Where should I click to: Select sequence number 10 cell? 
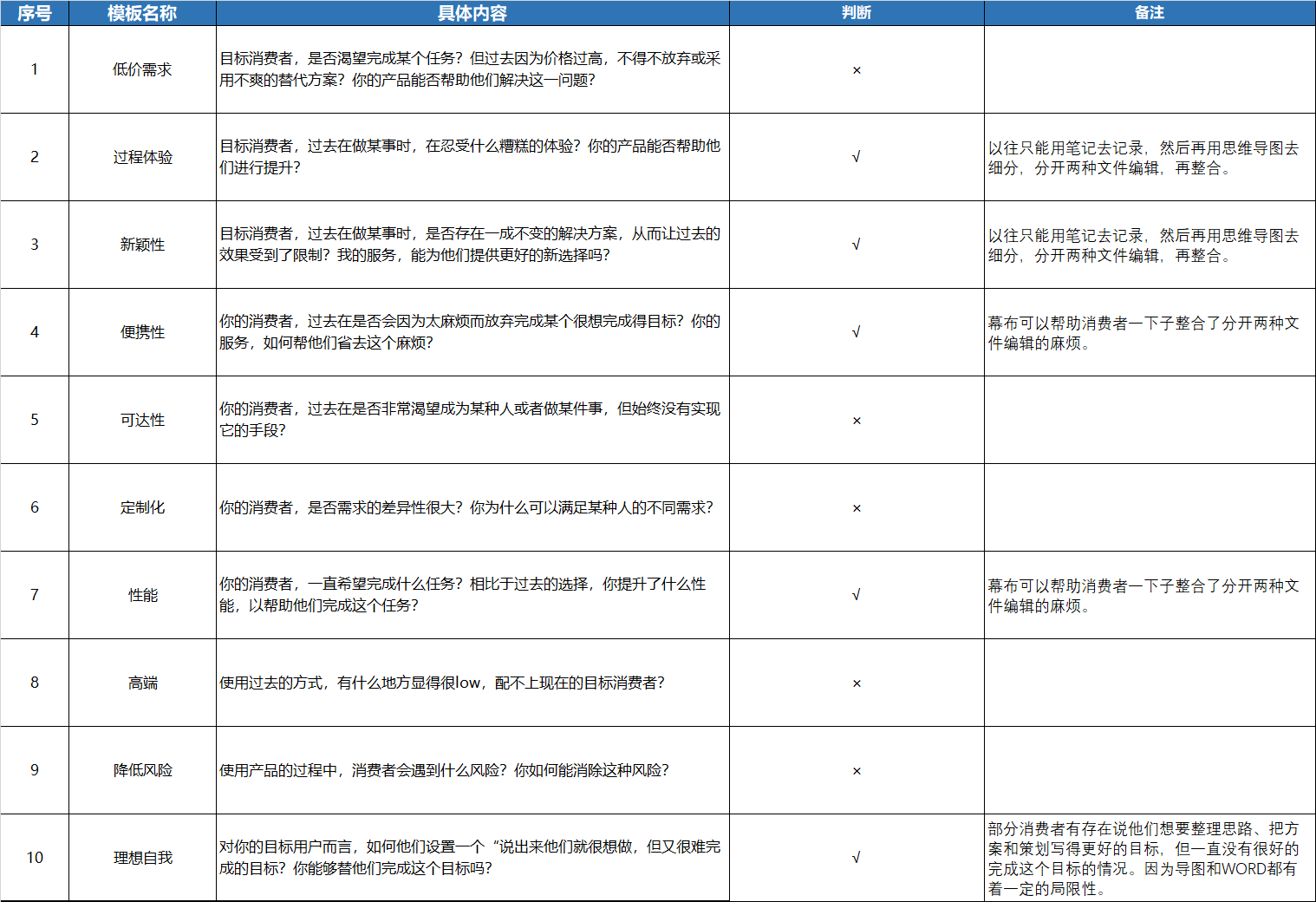[35, 858]
